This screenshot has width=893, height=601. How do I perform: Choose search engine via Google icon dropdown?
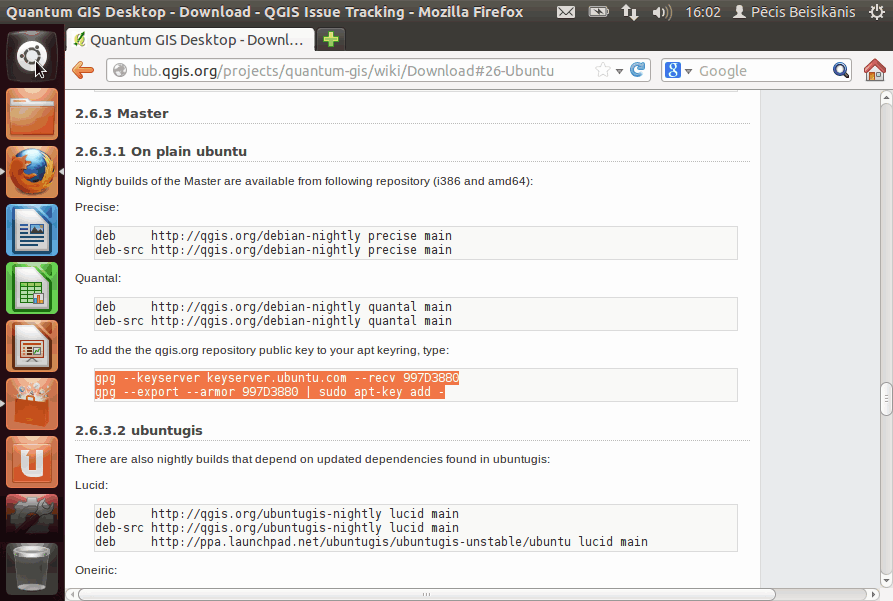coord(678,71)
